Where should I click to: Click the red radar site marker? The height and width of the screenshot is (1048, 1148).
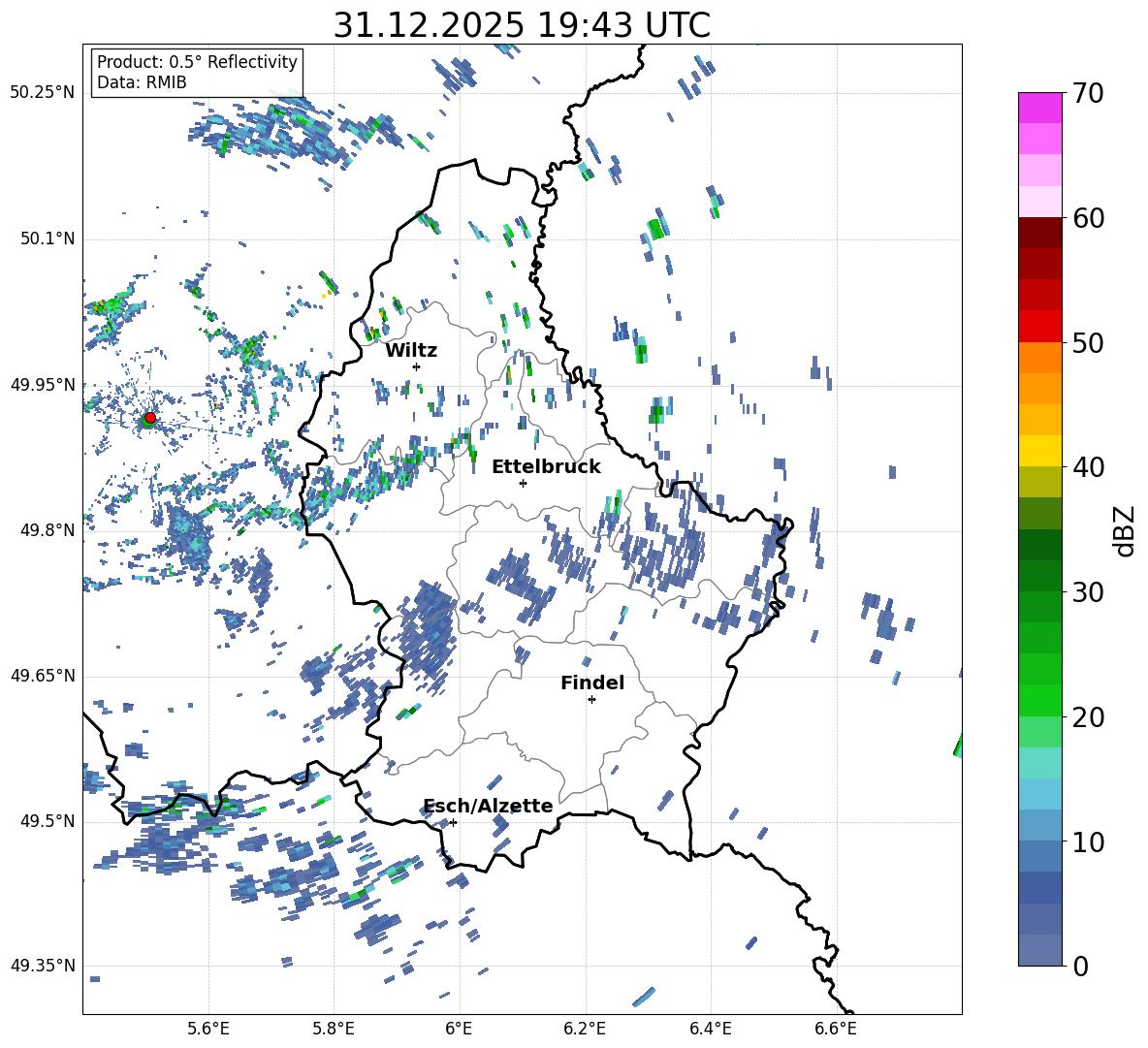tap(150, 417)
